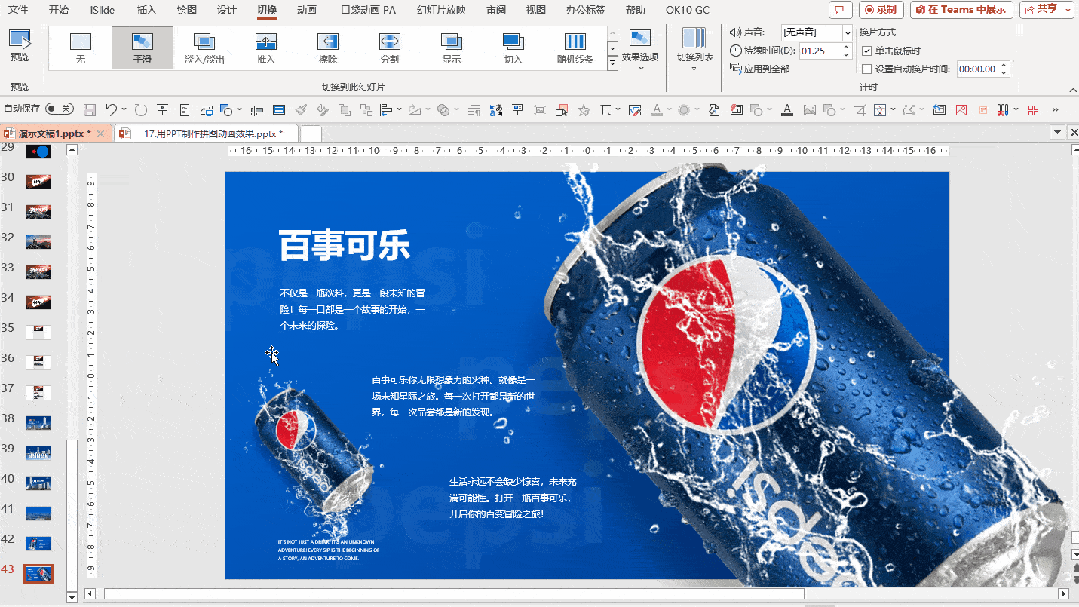Apply the 显示 (Reveal) transition
Image resolution: width=1079 pixels, height=607 pixels.
coord(451,47)
